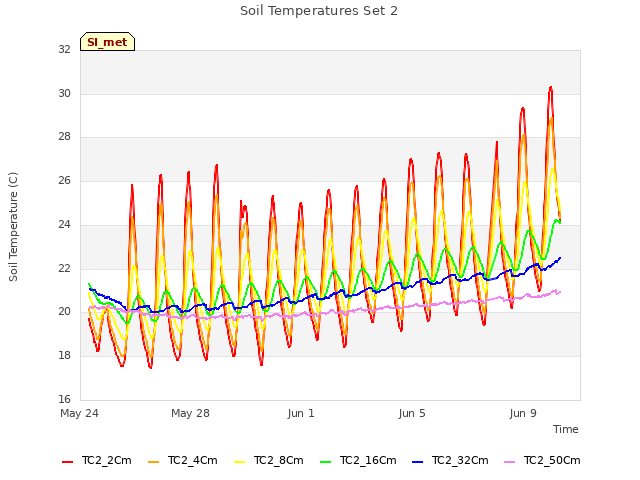This screenshot has width=640, height=480.
Task: Click the orange TC2_4Cm legend swatch
Action: [x=153, y=462]
